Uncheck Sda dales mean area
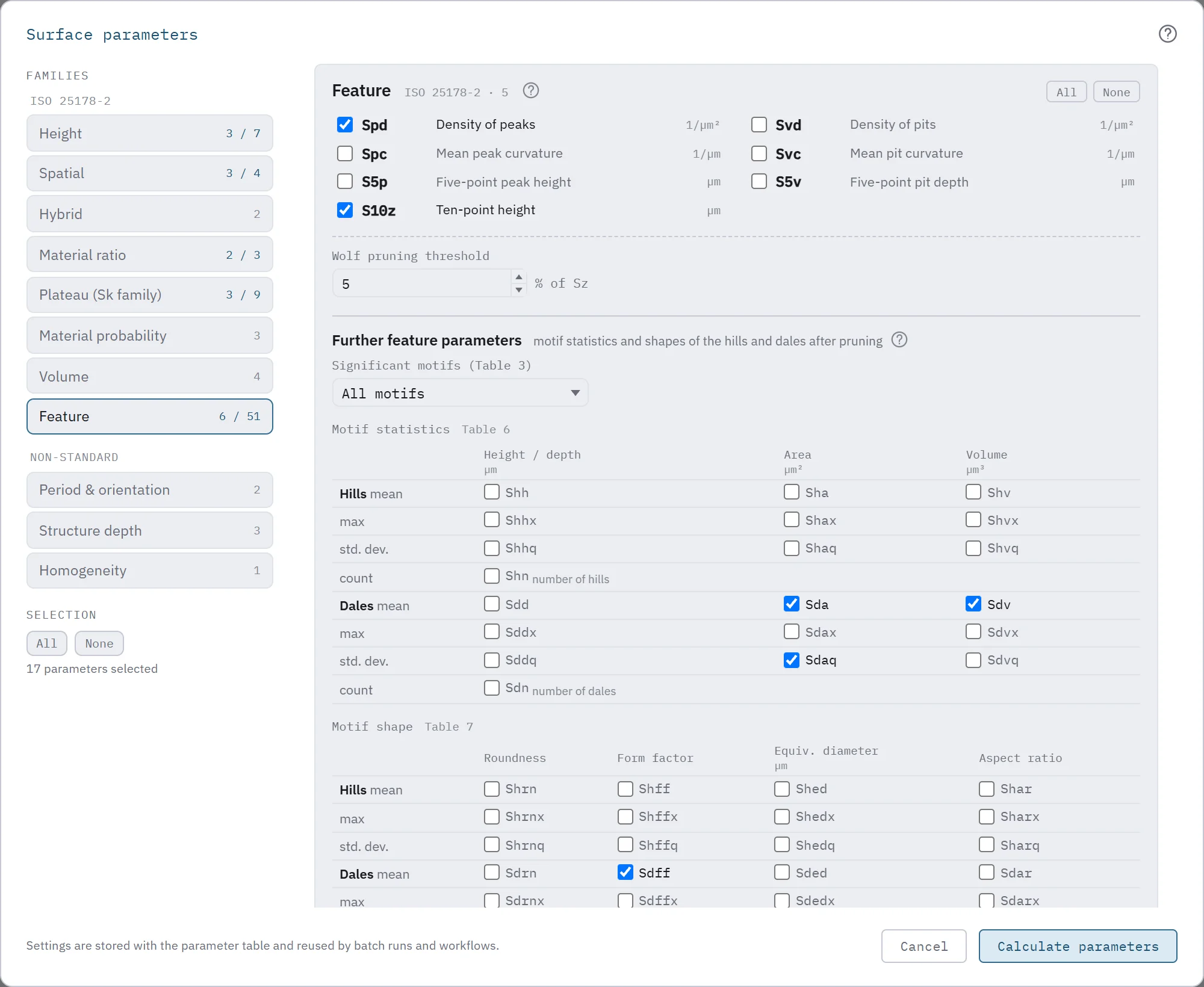This screenshot has height=987, width=1204. (x=792, y=604)
